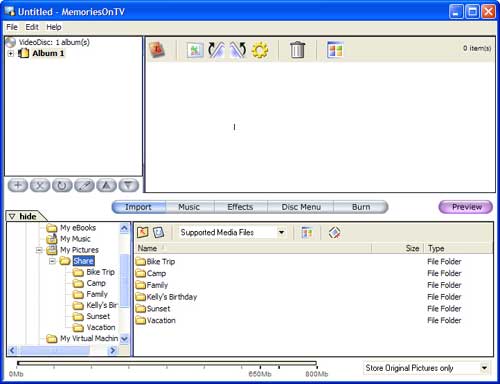
Task: Click the refresh file list icon
Action: (159, 232)
